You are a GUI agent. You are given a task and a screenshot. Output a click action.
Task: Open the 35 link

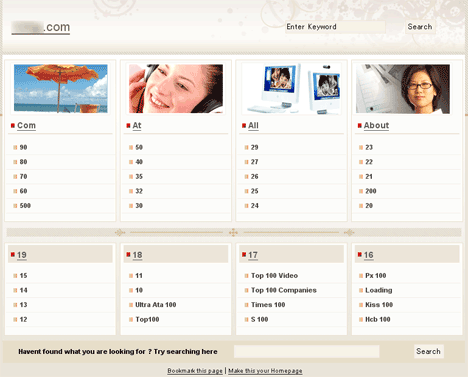pyautogui.click(x=139, y=177)
